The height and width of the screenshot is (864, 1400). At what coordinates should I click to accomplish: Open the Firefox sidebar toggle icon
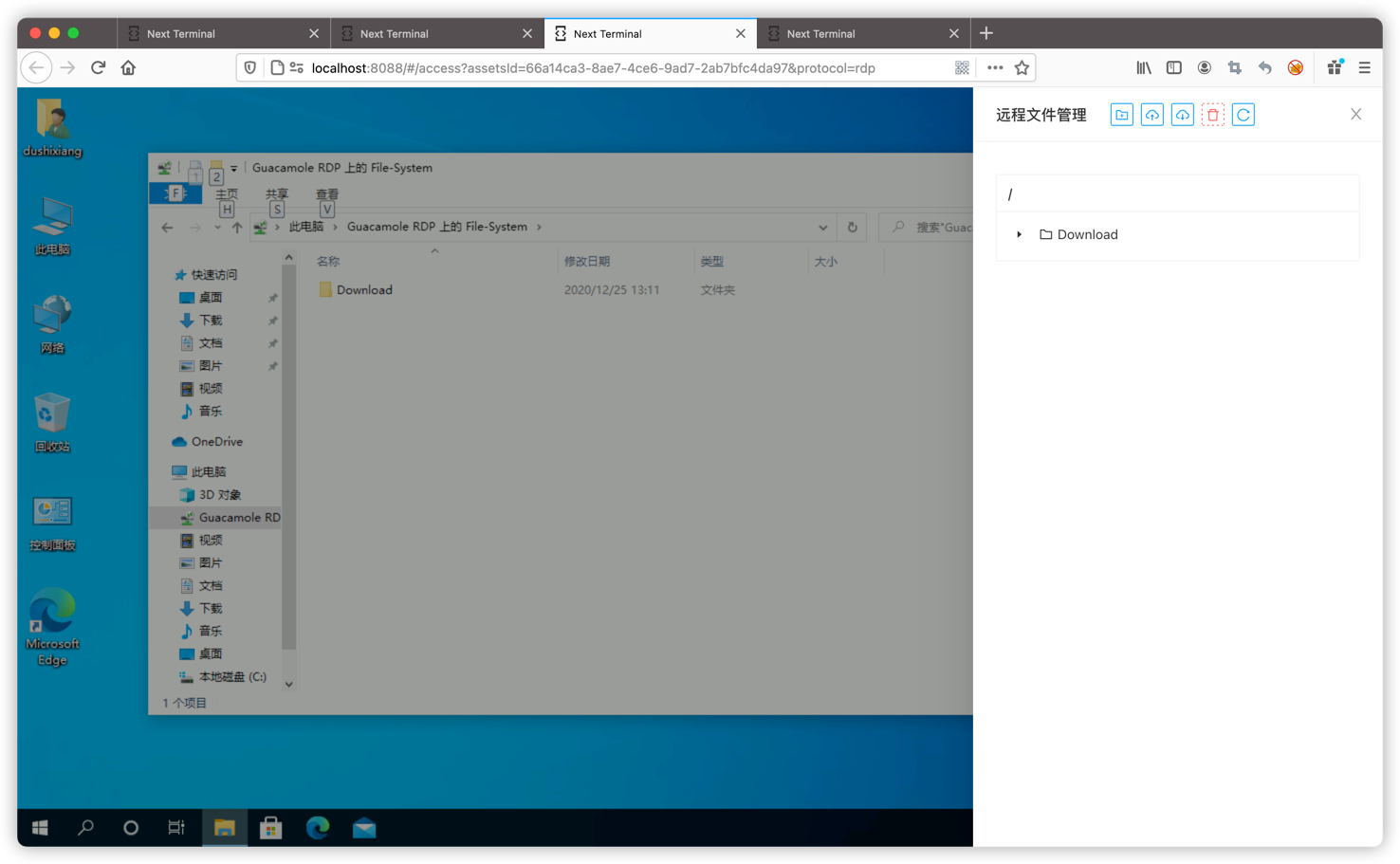[x=1173, y=67]
